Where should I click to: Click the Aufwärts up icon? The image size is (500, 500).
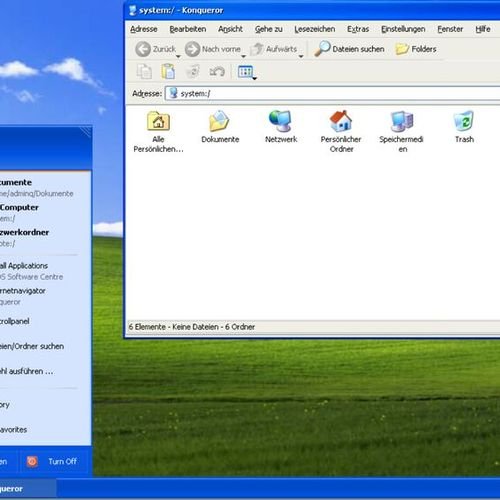pyautogui.click(x=257, y=49)
